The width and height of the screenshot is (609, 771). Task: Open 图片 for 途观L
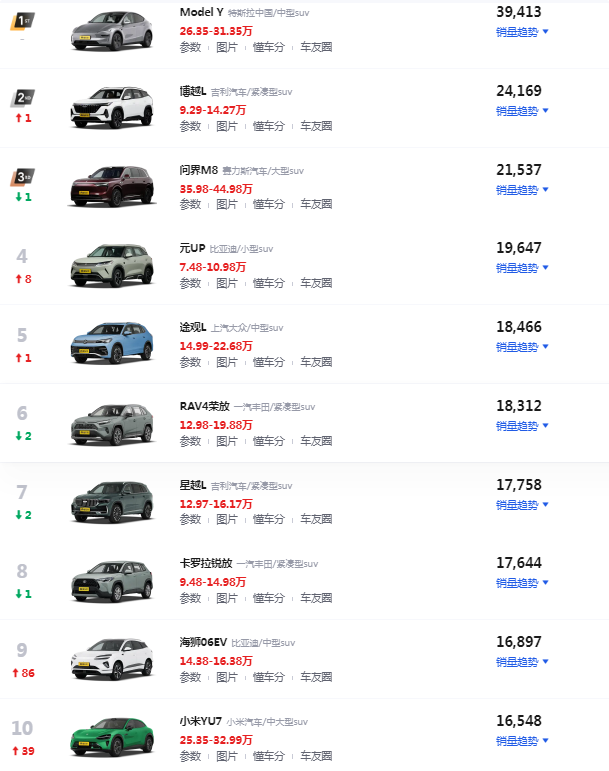227,362
